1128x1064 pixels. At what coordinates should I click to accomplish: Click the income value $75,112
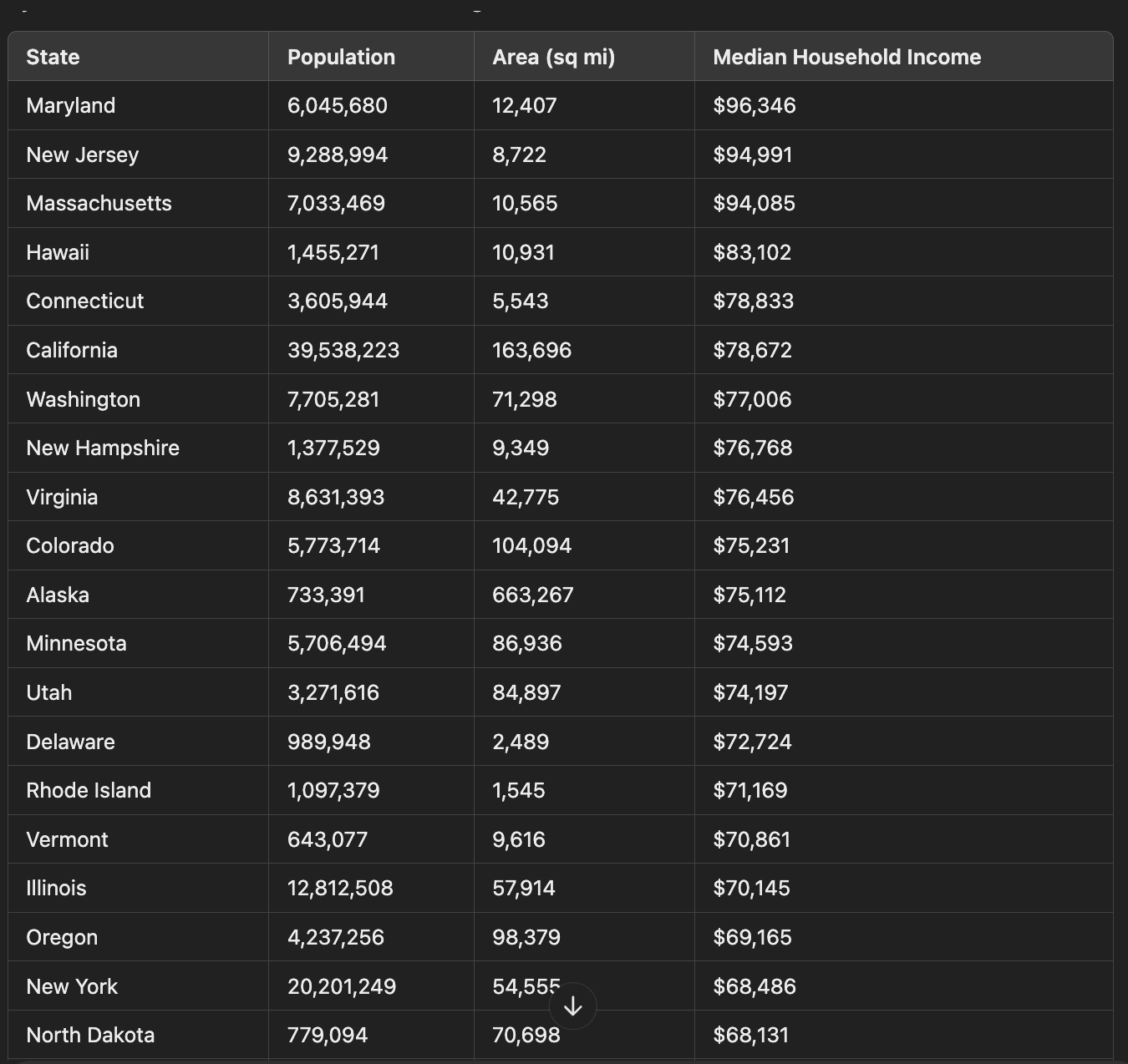(749, 595)
